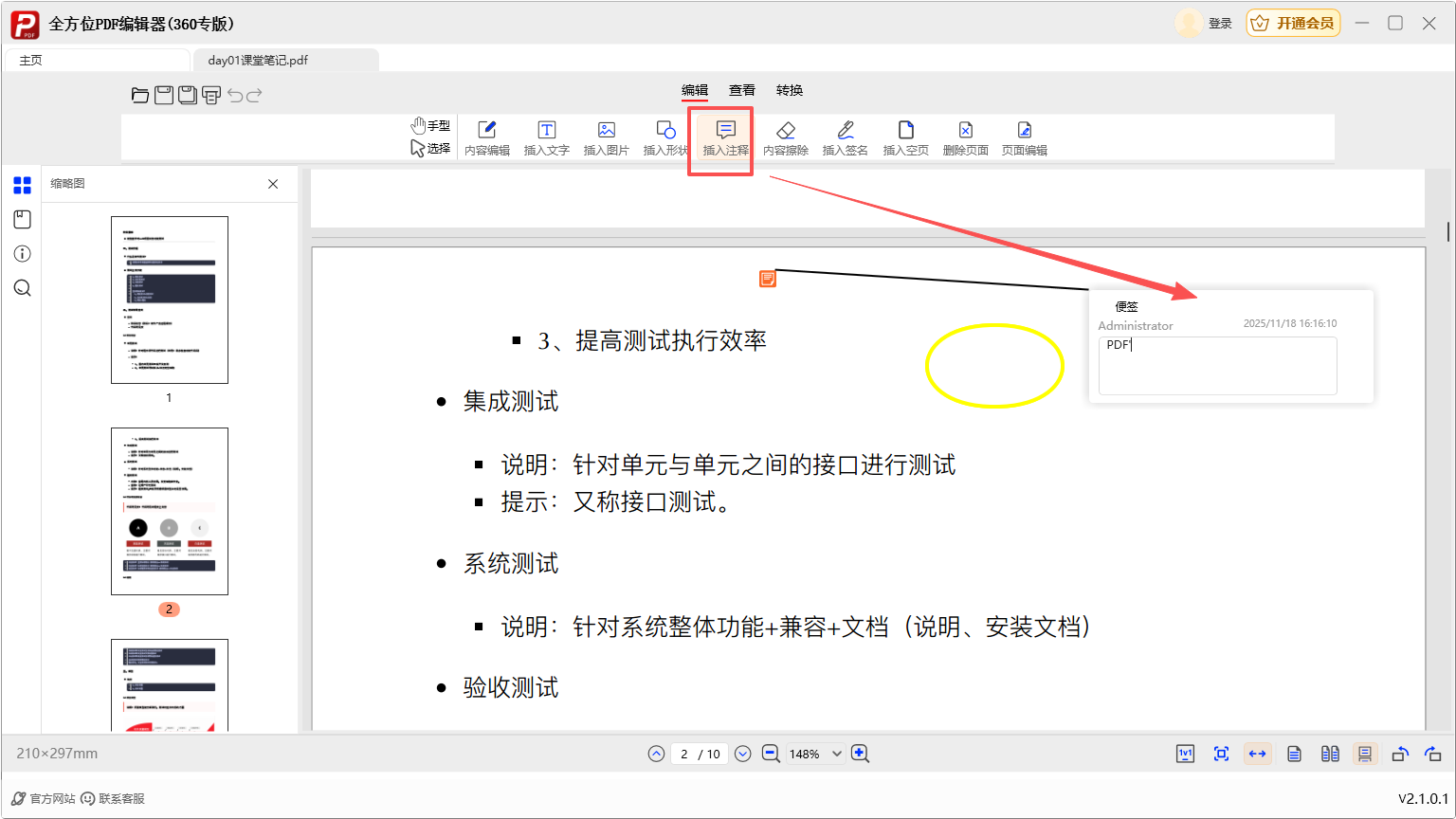Image resolution: width=1456 pixels, height=819 pixels.
Task: Select the page 1 thumbnail
Action: [170, 300]
